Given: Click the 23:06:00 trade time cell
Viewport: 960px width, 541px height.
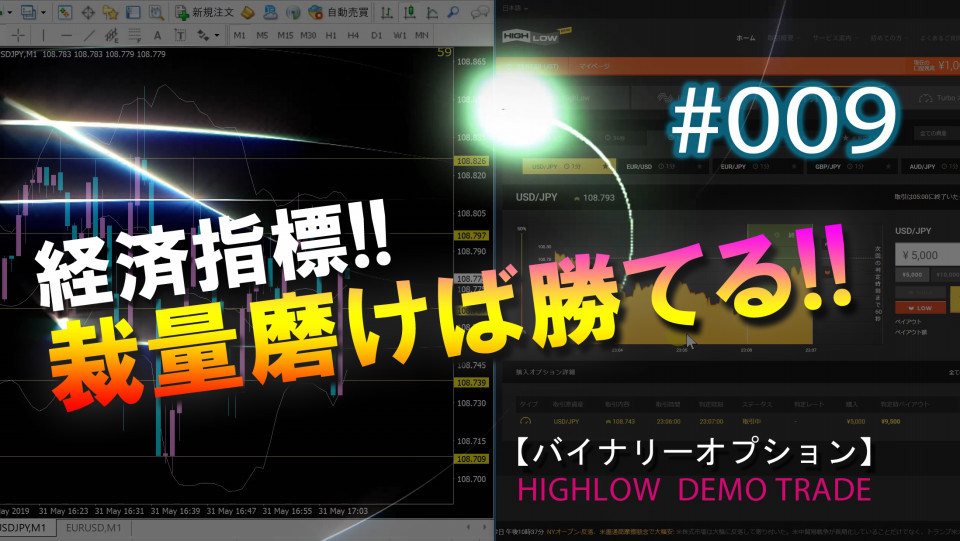Looking at the screenshot, I should (668, 421).
